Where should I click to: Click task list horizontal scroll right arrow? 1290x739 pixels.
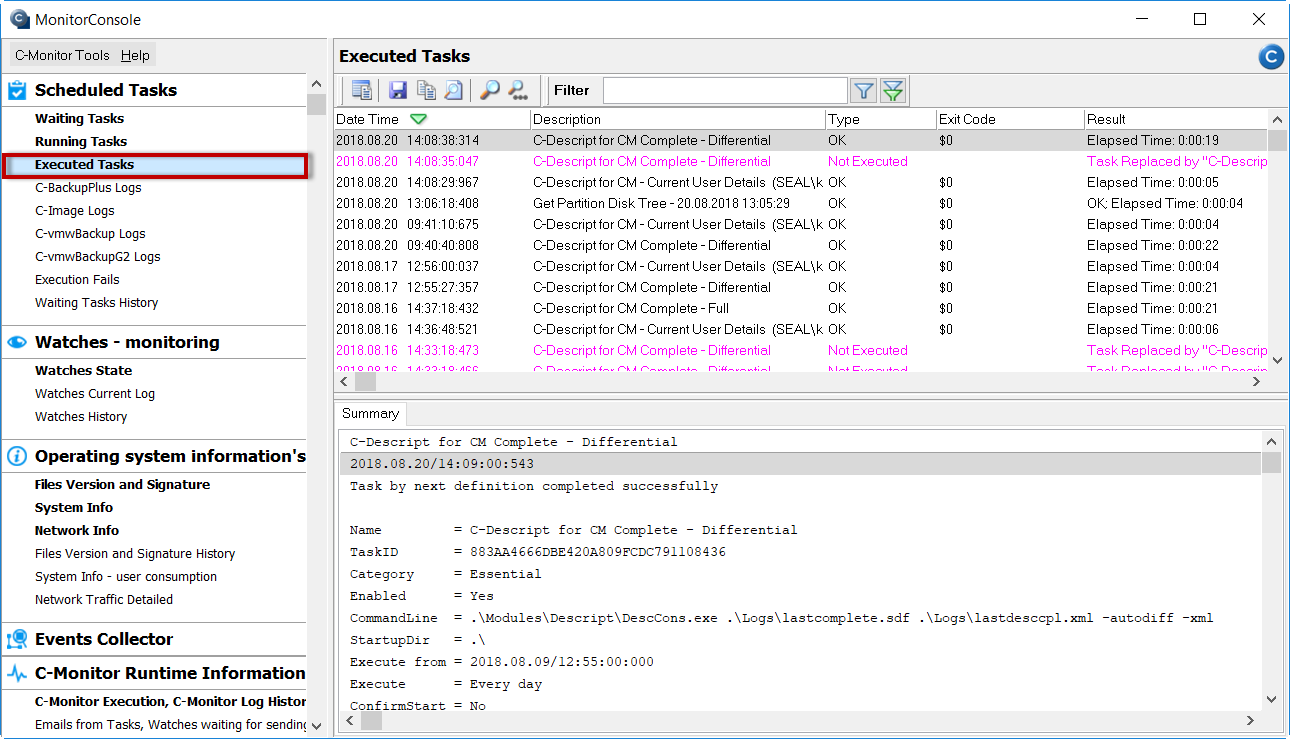(x=1258, y=381)
